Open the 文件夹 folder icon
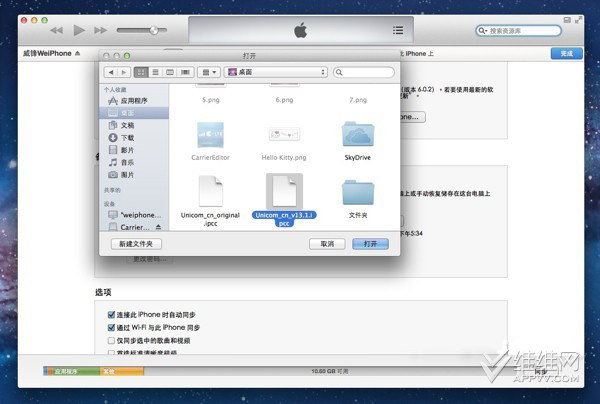The height and width of the screenshot is (404, 600). pyautogui.click(x=358, y=192)
